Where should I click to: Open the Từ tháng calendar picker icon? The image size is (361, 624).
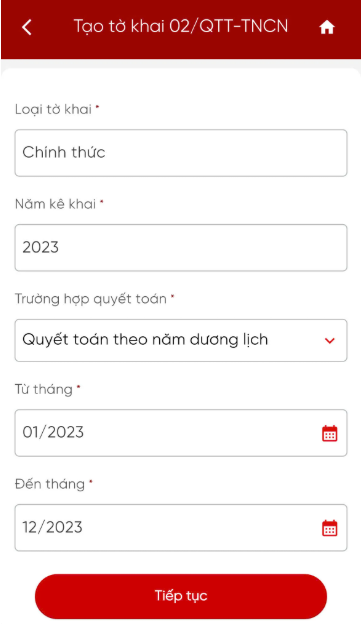pyautogui.click(x=330, y=433)
